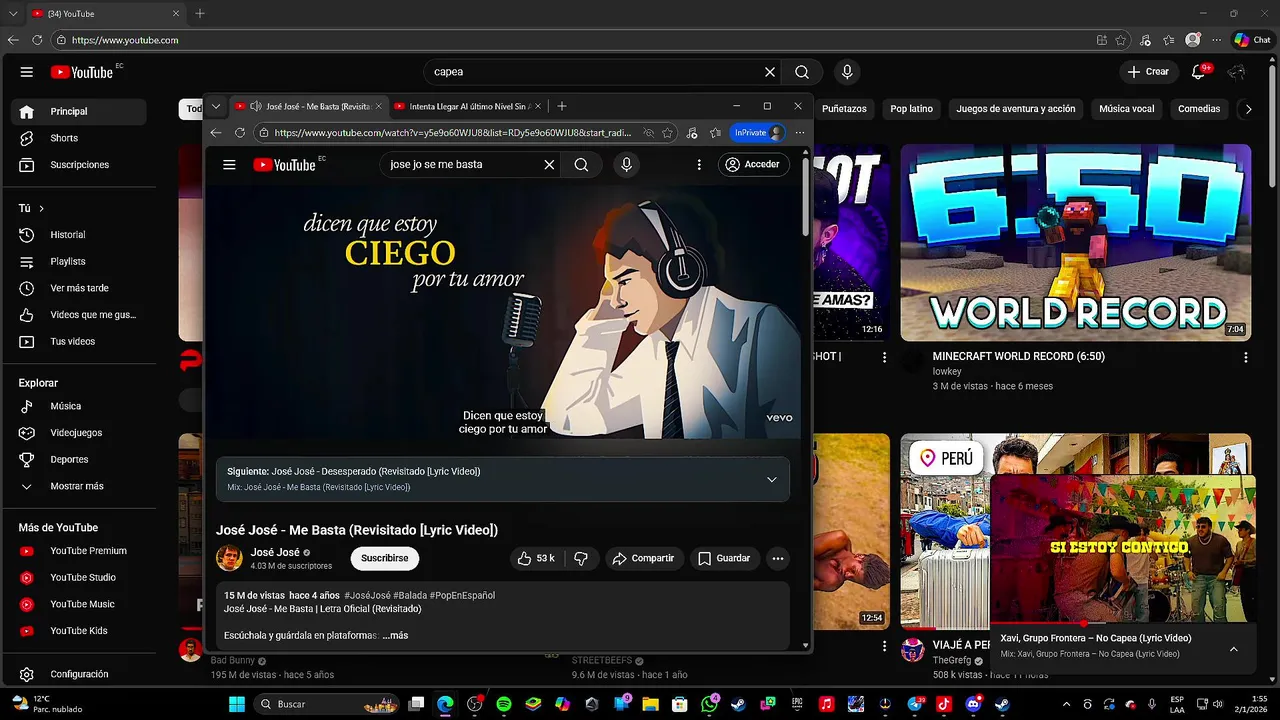
Task: Open the #Balada hashtag link
Action: [x=408, y=595]
